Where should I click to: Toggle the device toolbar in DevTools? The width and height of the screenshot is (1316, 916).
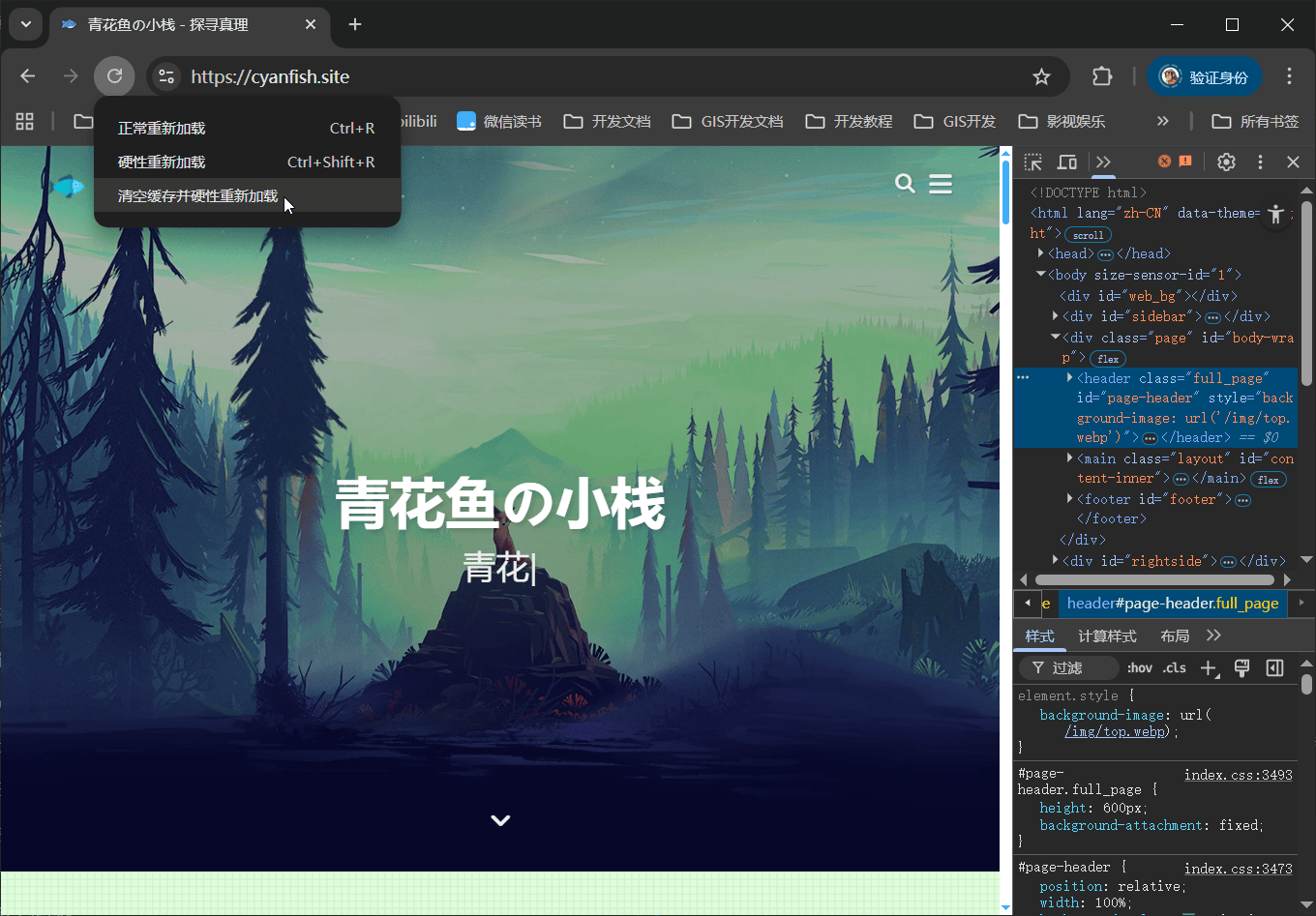click(x=1067, y=162)
